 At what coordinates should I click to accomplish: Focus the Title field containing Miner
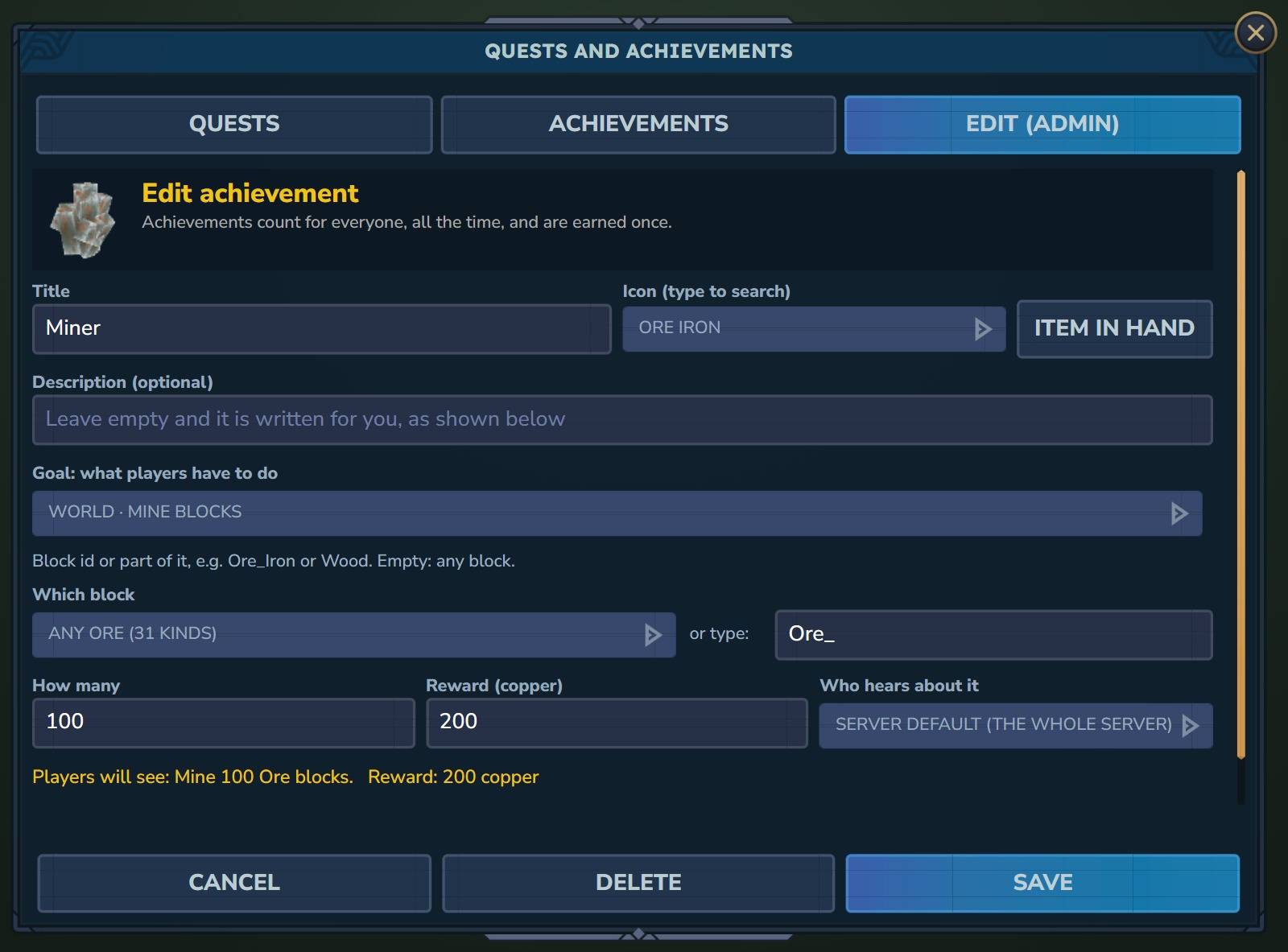(322, 328)
